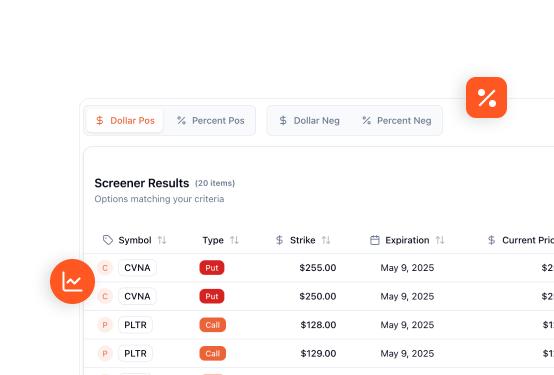Sort the Strike column with its arrows
This screenshot has width=554, height=375.
[326, 240]
